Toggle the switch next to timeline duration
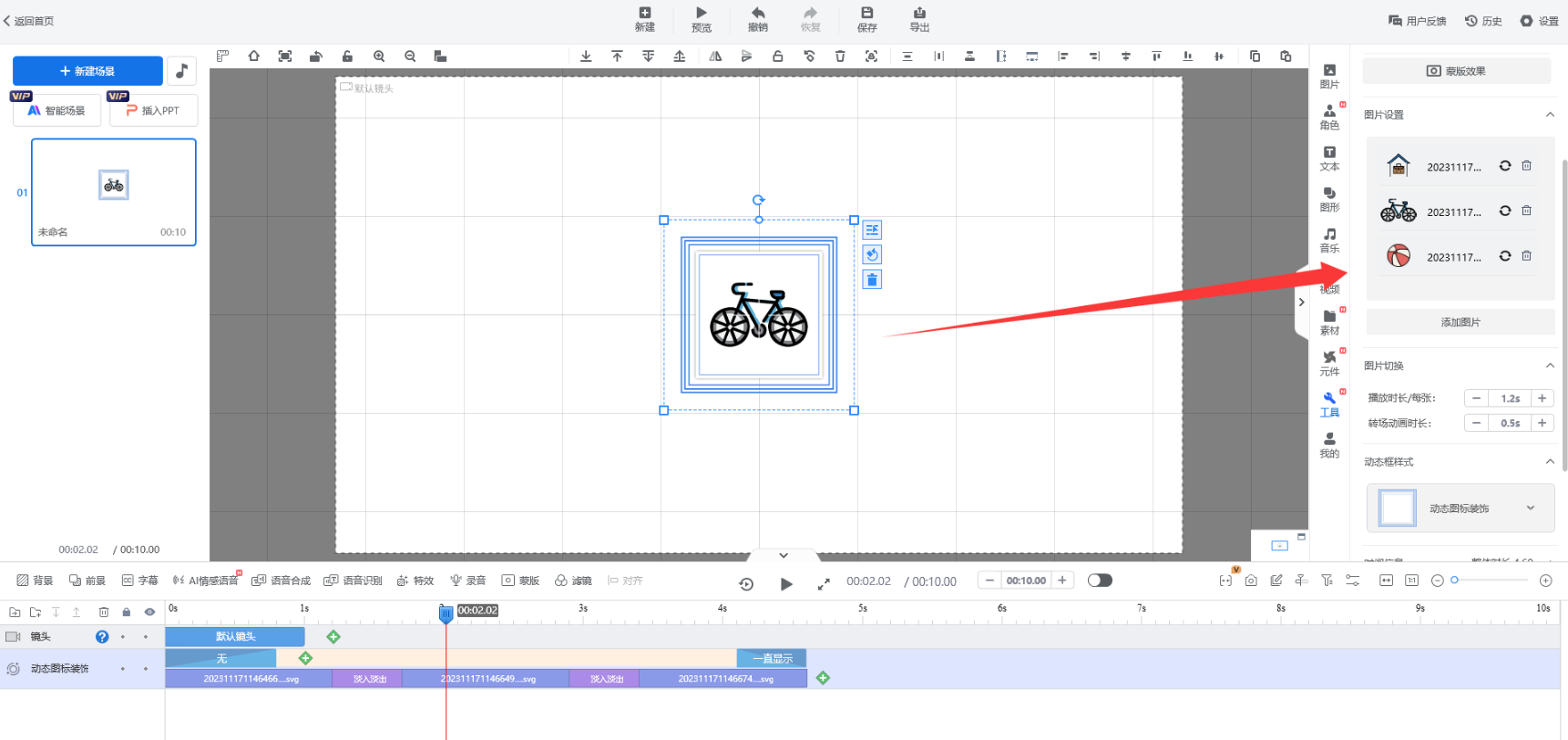Image resolution: width=1568 pixels, height=740 pixels. click(x=1100, y=581)
